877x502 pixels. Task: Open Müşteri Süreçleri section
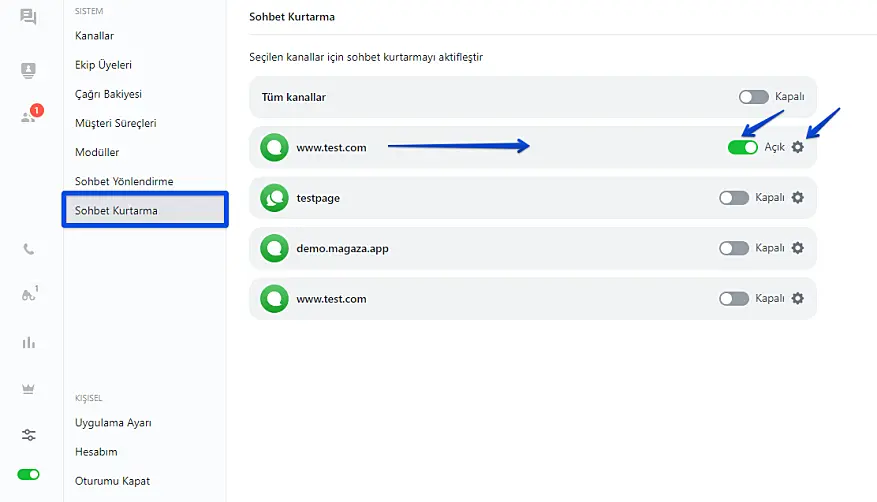coord(115,123)
